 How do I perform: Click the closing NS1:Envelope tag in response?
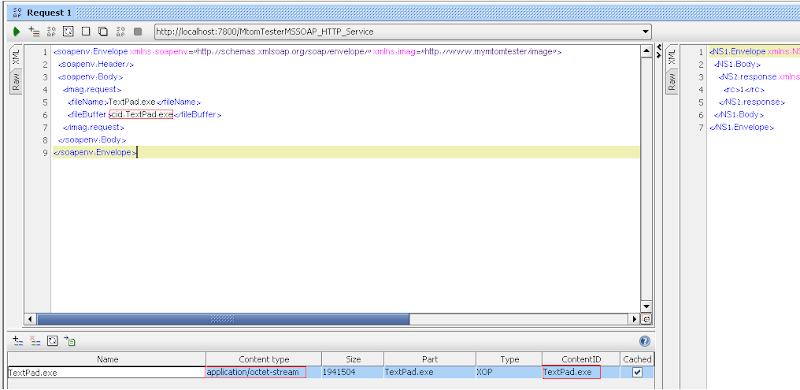click(x=741, y=127)
